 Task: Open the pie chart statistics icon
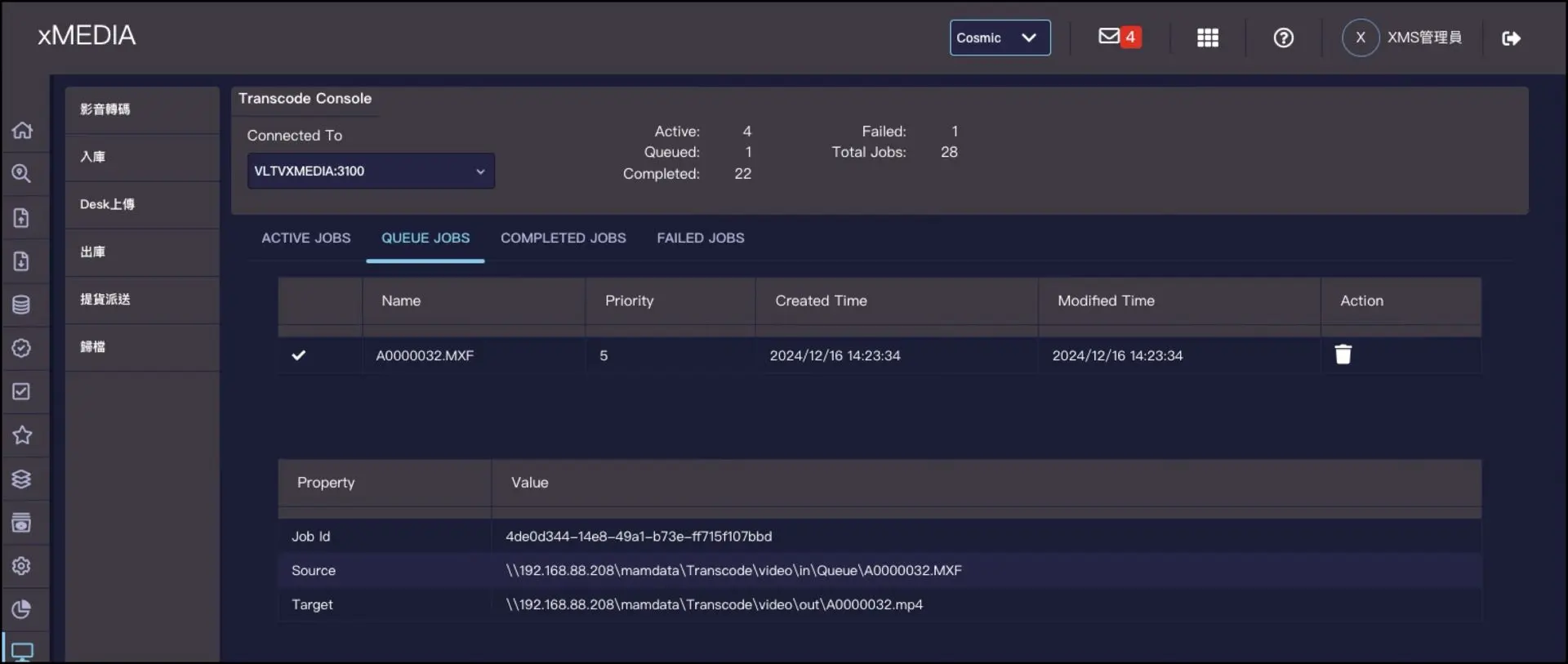click(x=22, y=609)
